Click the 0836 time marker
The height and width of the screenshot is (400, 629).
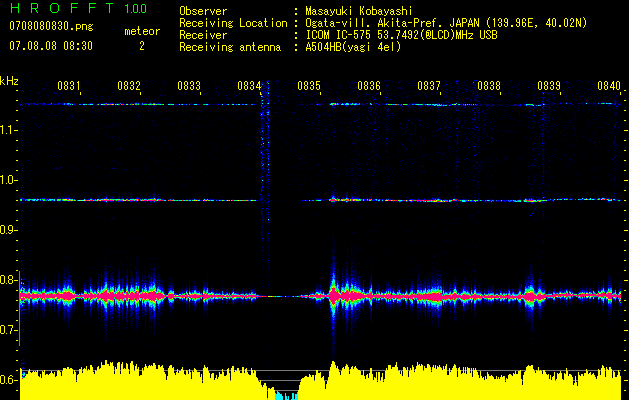coord(369,86)
